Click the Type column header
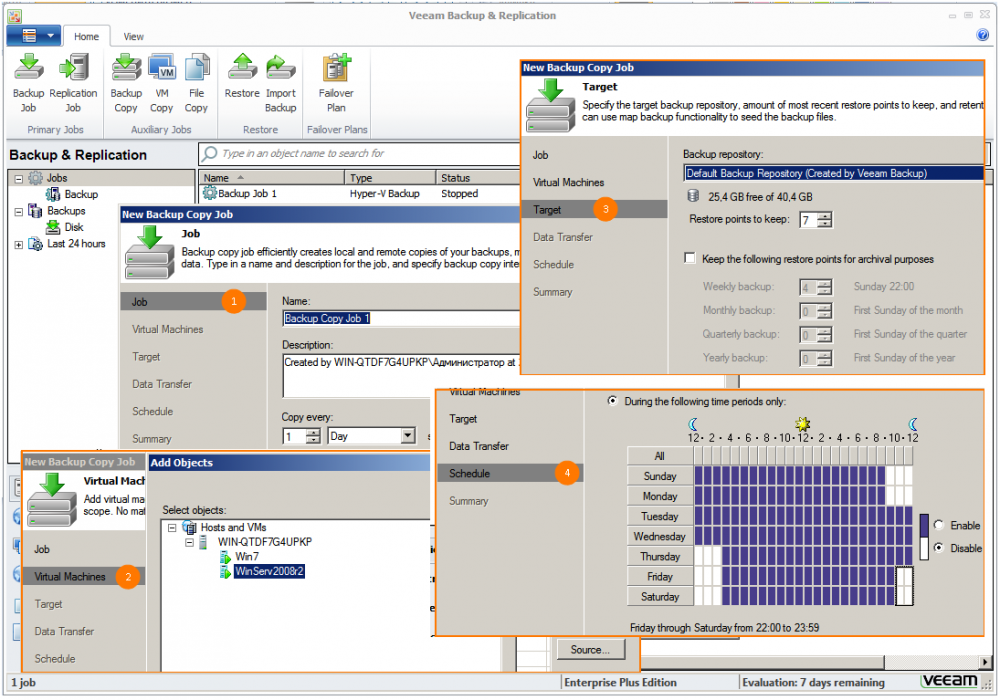1000x700 pixels. click(390, 178)
